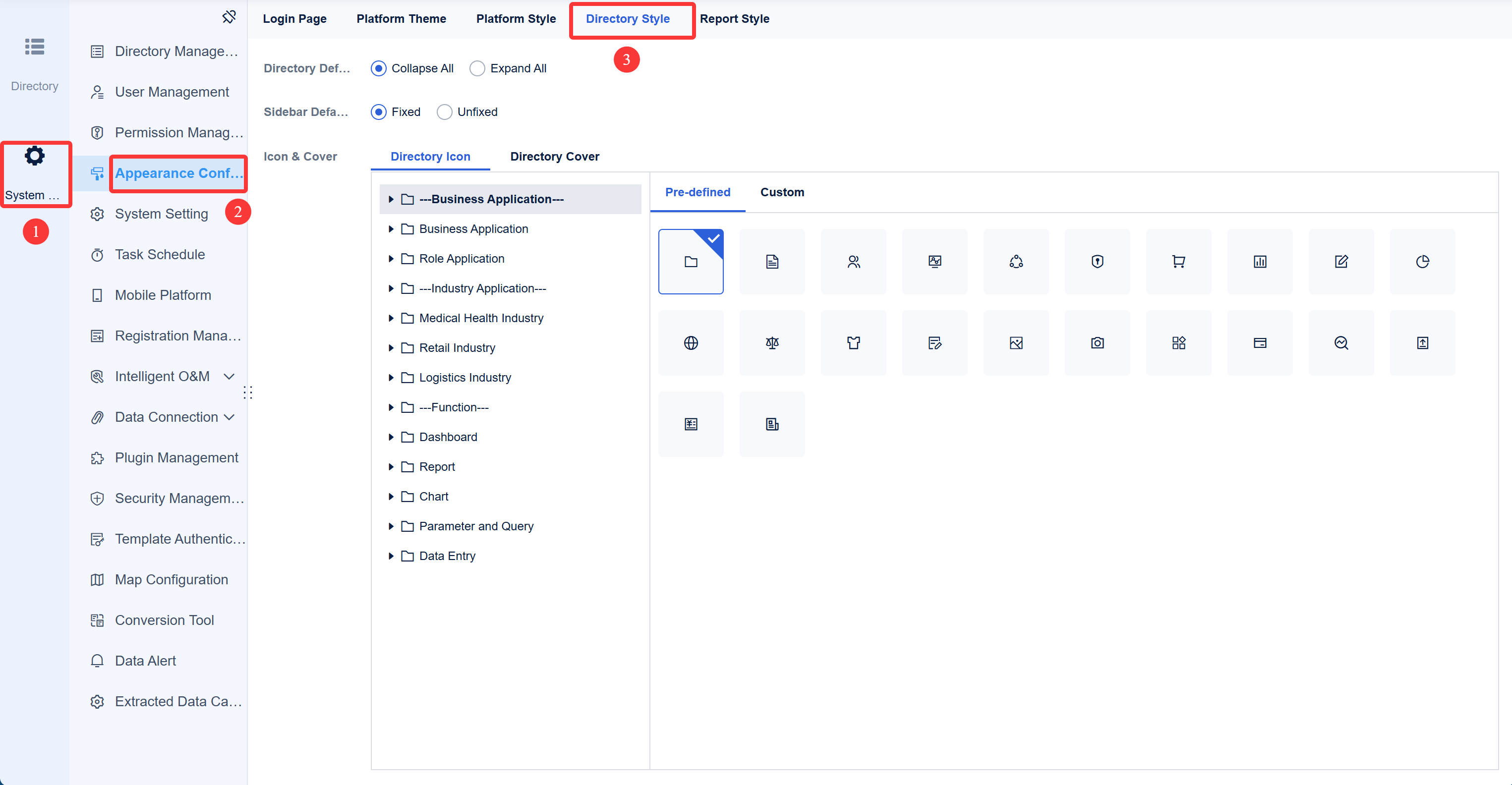Expand the Data Connection menu chevron

click(230, 417)
